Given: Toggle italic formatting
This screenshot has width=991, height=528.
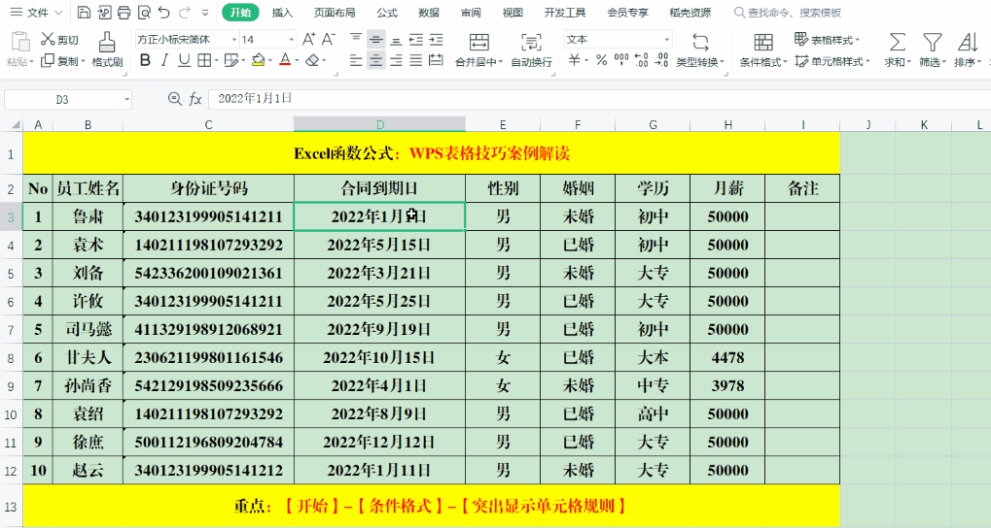Looking at the screenshot, I should click(165, 60).
